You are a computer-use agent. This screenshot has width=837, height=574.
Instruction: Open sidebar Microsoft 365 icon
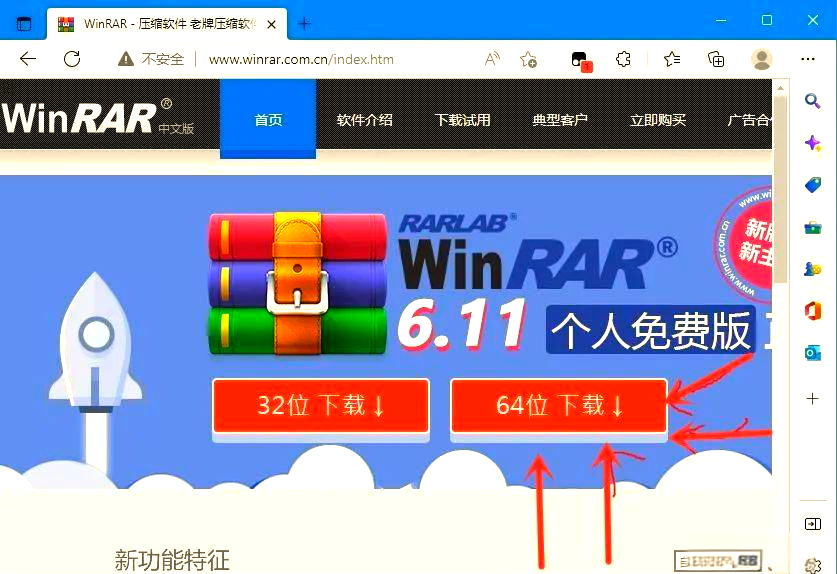812,311
